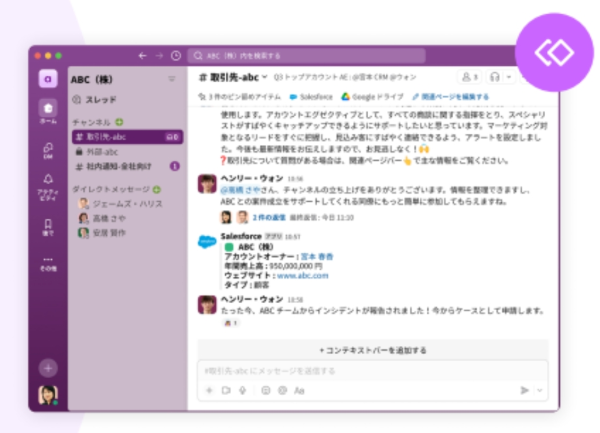Open the Home tab in the sidebar

48,112
